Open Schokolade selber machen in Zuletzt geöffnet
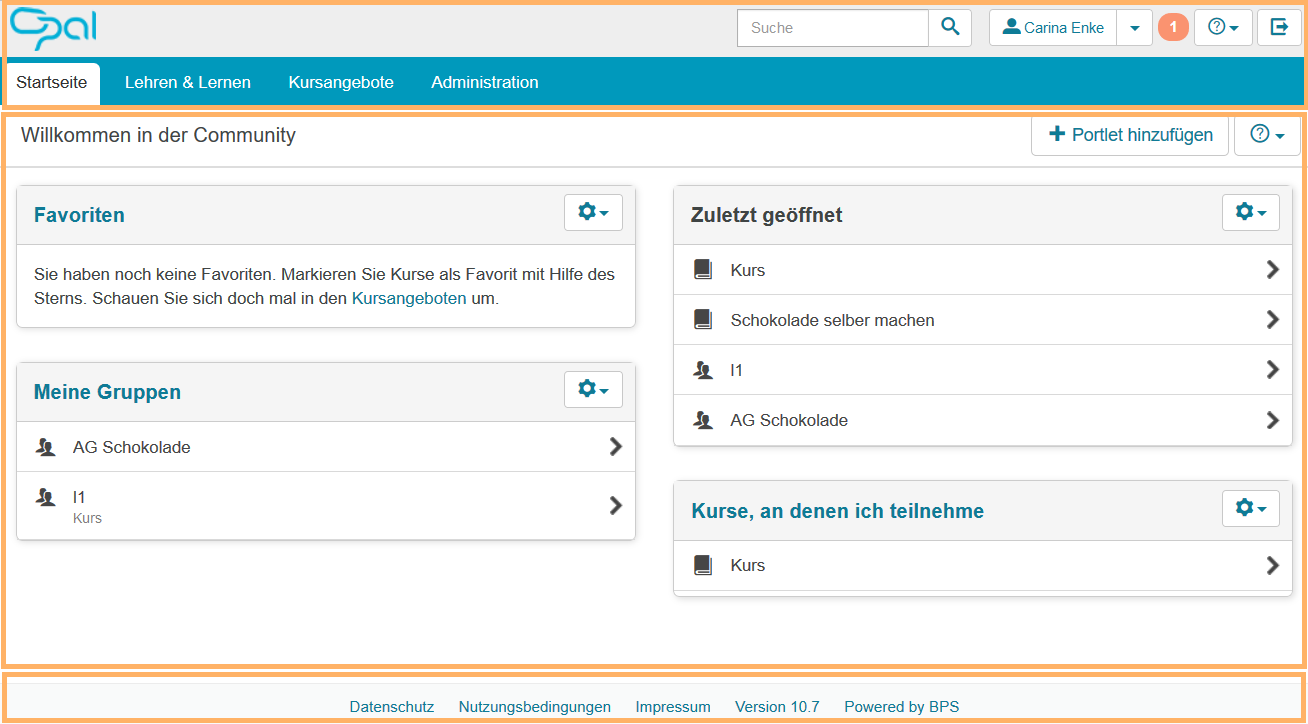1308x724 pixels. [833, 320]
